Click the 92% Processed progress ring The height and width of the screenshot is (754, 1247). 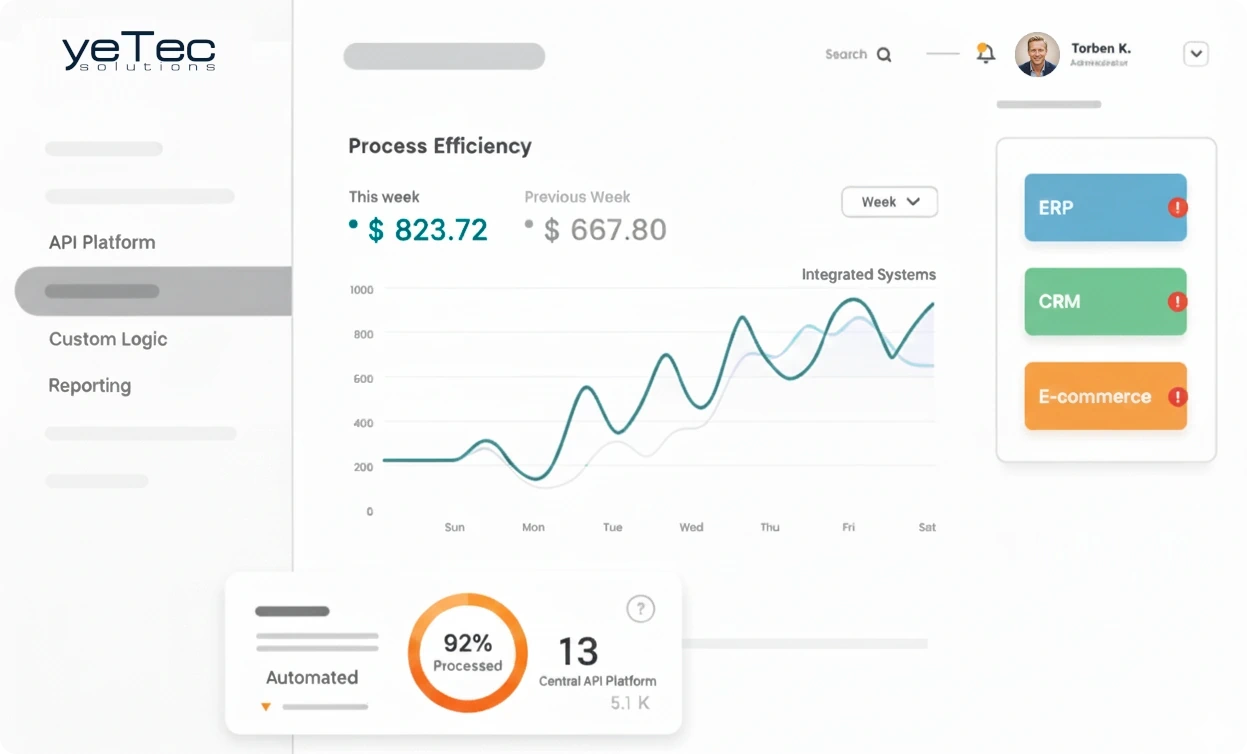coord(467,652)
